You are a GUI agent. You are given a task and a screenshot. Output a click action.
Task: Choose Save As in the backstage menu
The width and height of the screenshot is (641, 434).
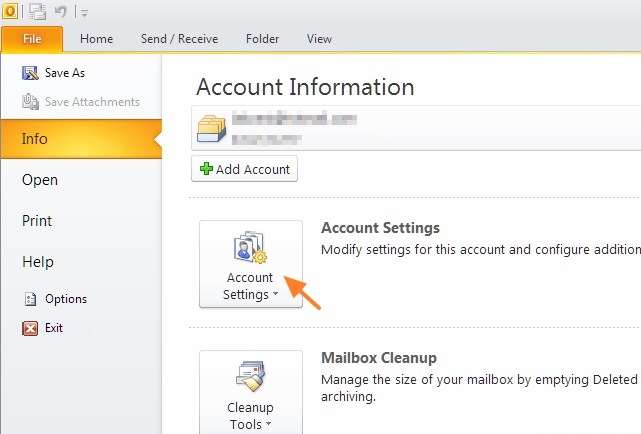click(x=65, y=73)
